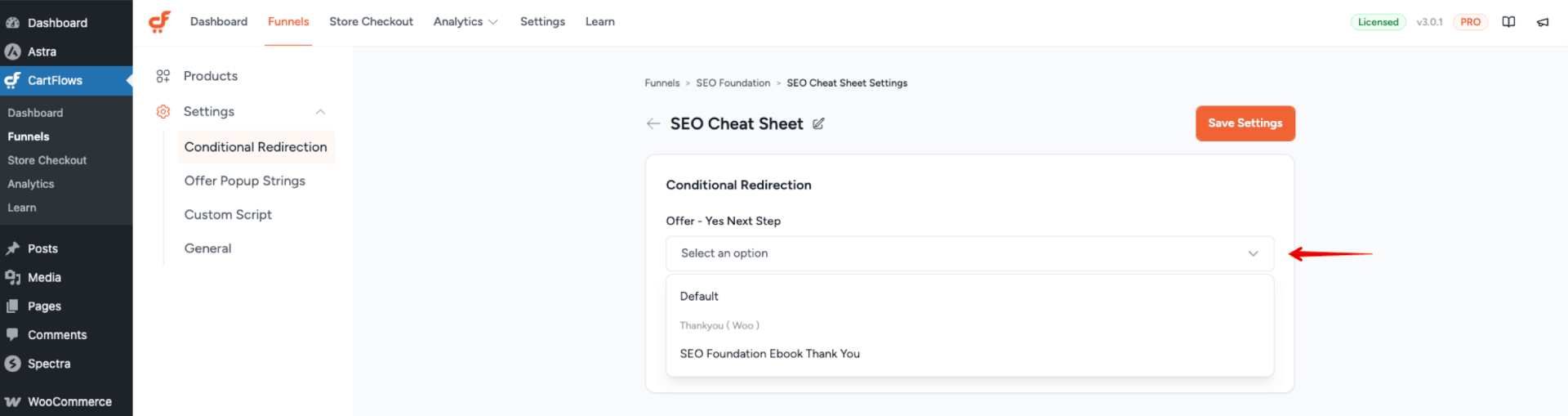The width and height of the screenshot is (1568, 416).
Task: Open Settings in top navigation
Action: (542, 22)
